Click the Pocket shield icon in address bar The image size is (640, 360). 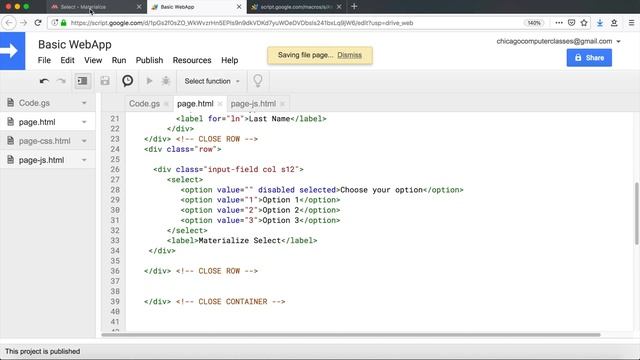pos(571,23)
